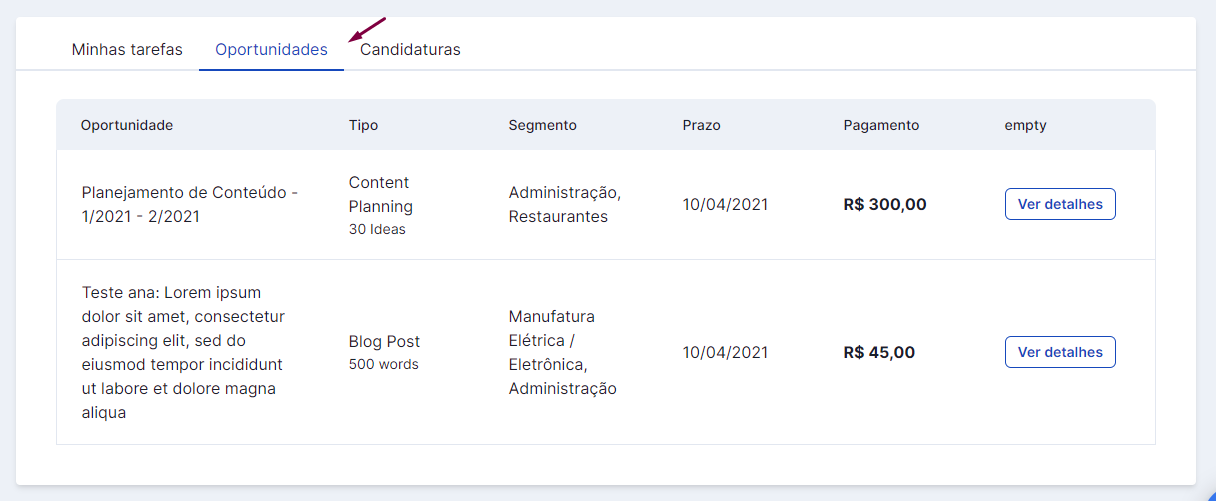Screen dimensions: 1216x501
Task: Click the Content Planning type cell
Action: [381, 205]
